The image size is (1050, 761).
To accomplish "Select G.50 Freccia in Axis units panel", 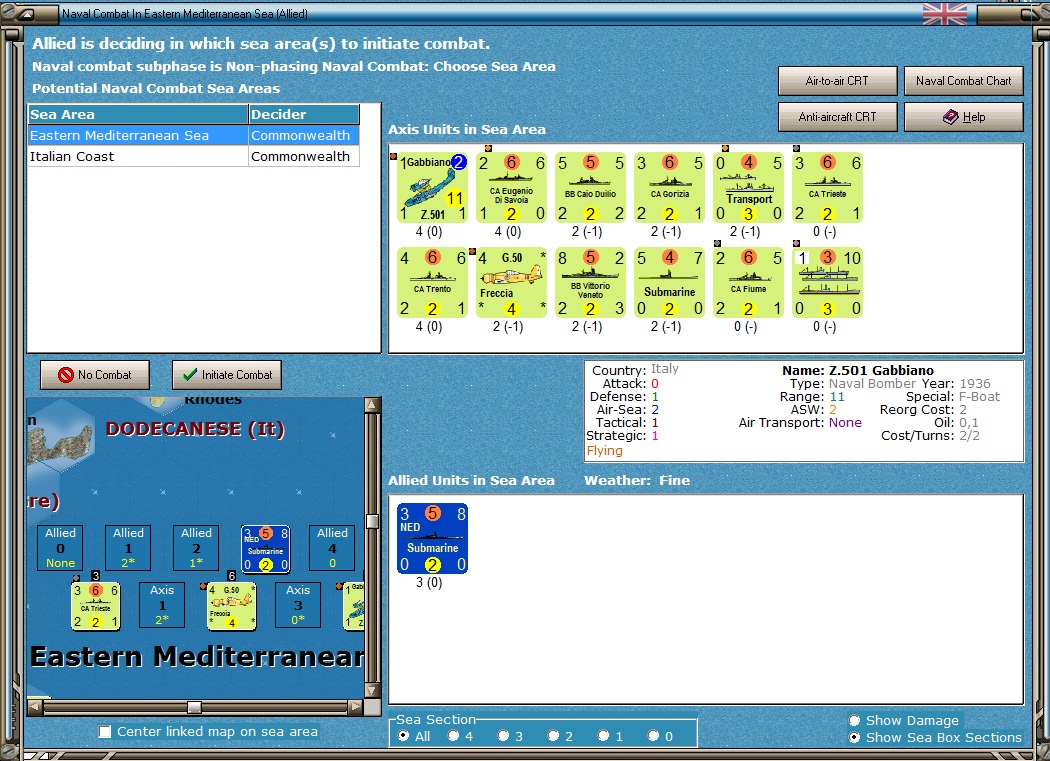I will tap(511, 283).
